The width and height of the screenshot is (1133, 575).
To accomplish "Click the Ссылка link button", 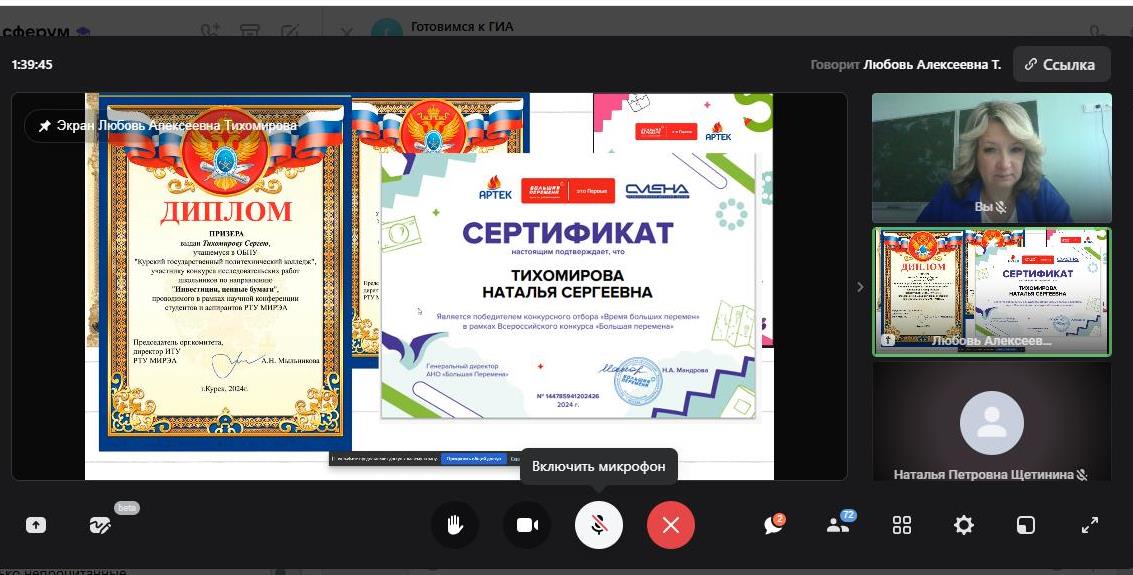I will tap(1061, 64).
